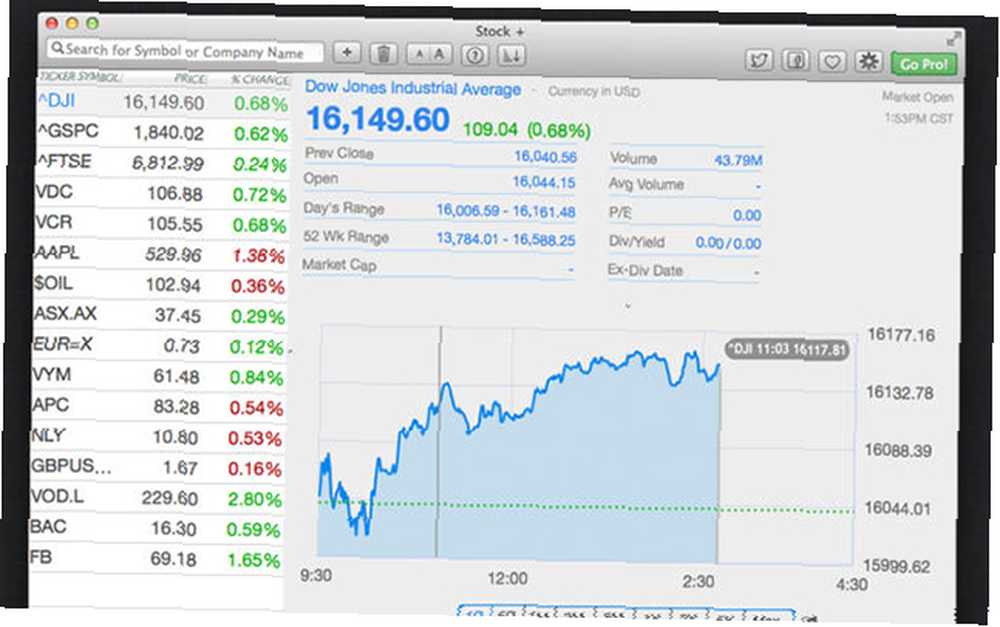Screen dimensions: 1000x627
Task: Click the Dow Jones Industrial Average title
Action: coord(413,88)
